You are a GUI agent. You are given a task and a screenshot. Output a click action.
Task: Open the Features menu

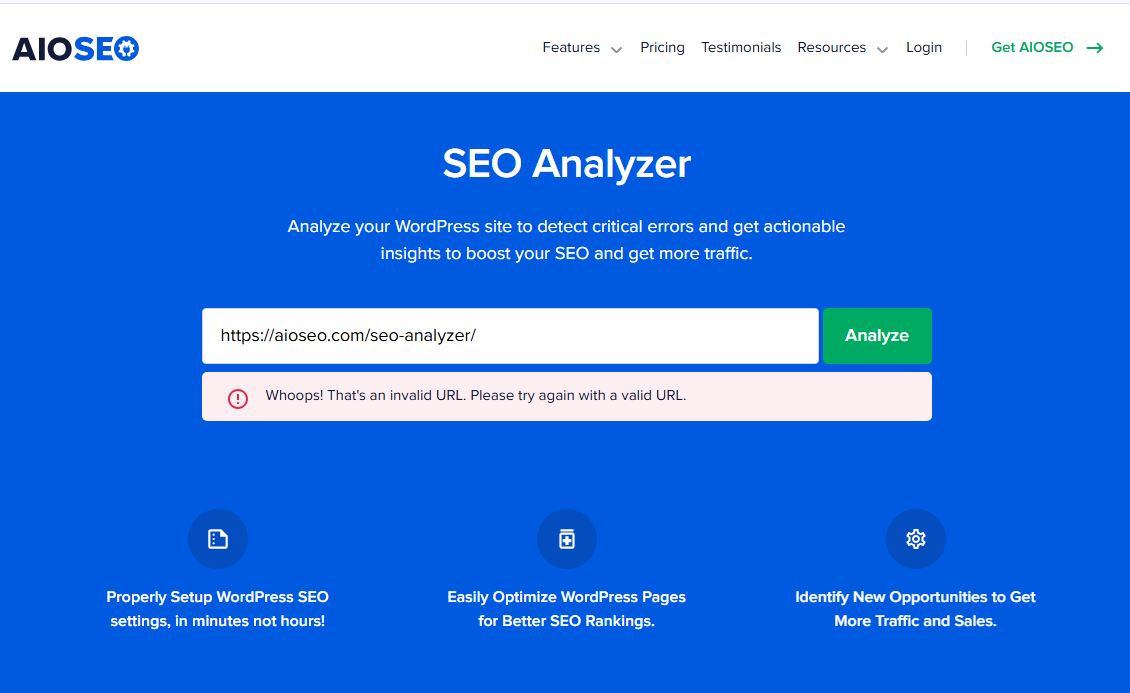571,48
